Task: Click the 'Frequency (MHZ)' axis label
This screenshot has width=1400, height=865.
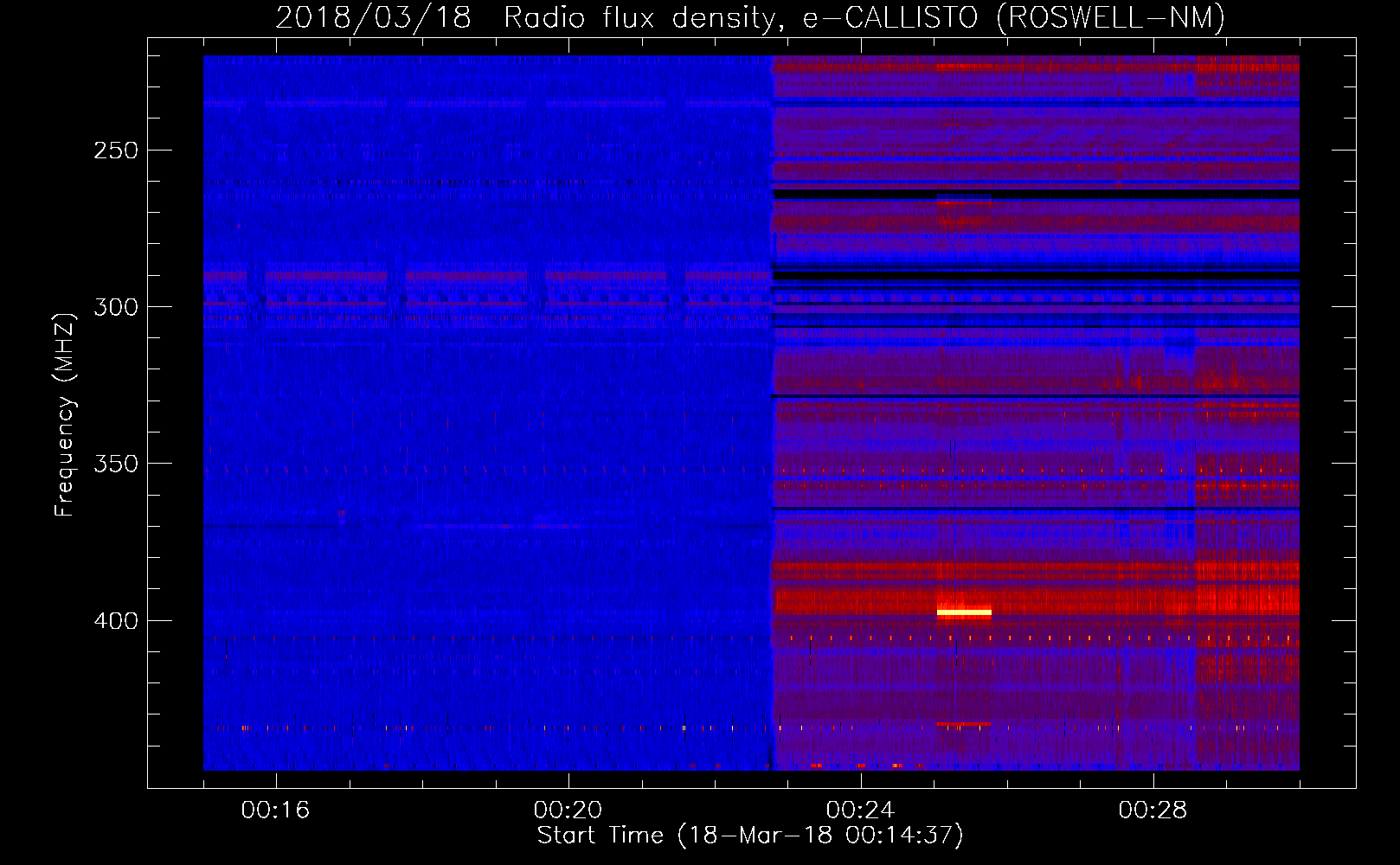Action: pos(65,414)
